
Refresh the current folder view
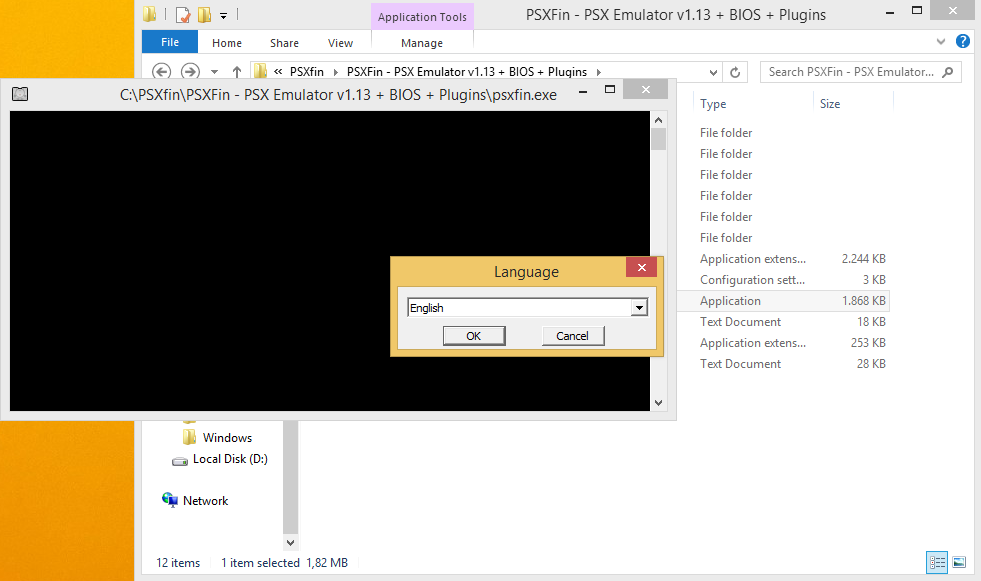[735, 71]
